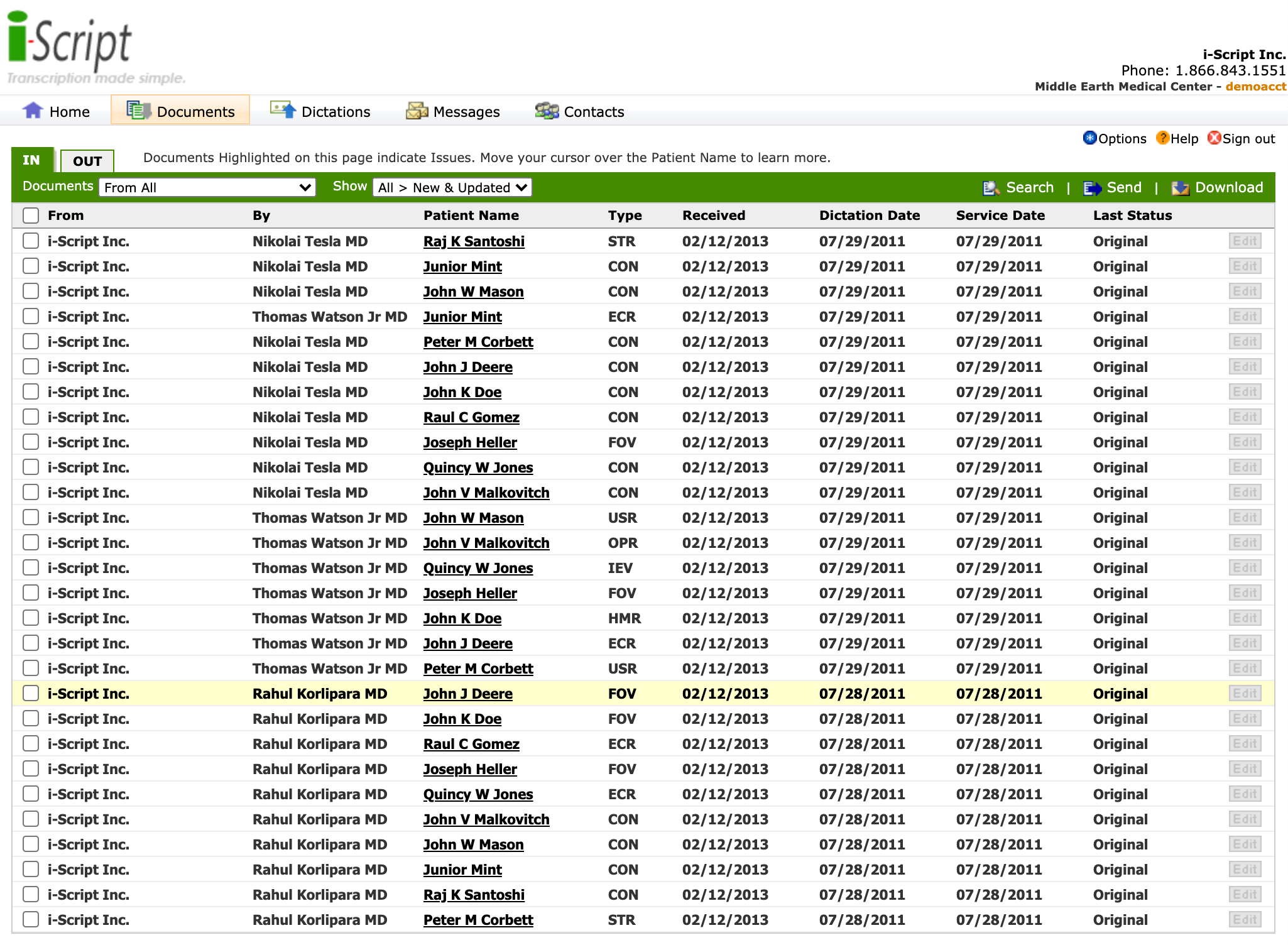Open patient record for Junior Mint

pos(462,266)
